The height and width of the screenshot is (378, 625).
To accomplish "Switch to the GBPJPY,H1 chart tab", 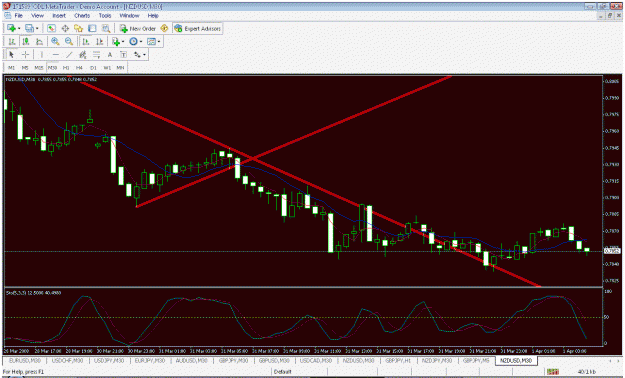I will click(x=397, y=360).
